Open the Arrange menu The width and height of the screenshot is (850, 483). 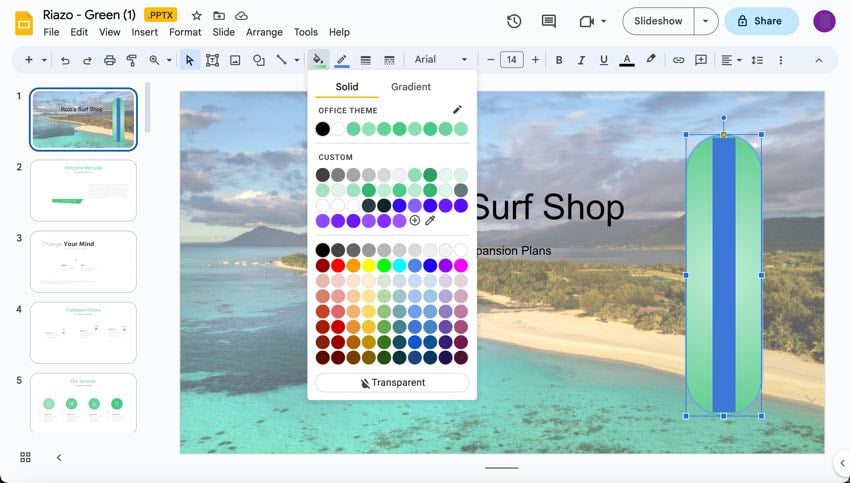click(264, 32)
